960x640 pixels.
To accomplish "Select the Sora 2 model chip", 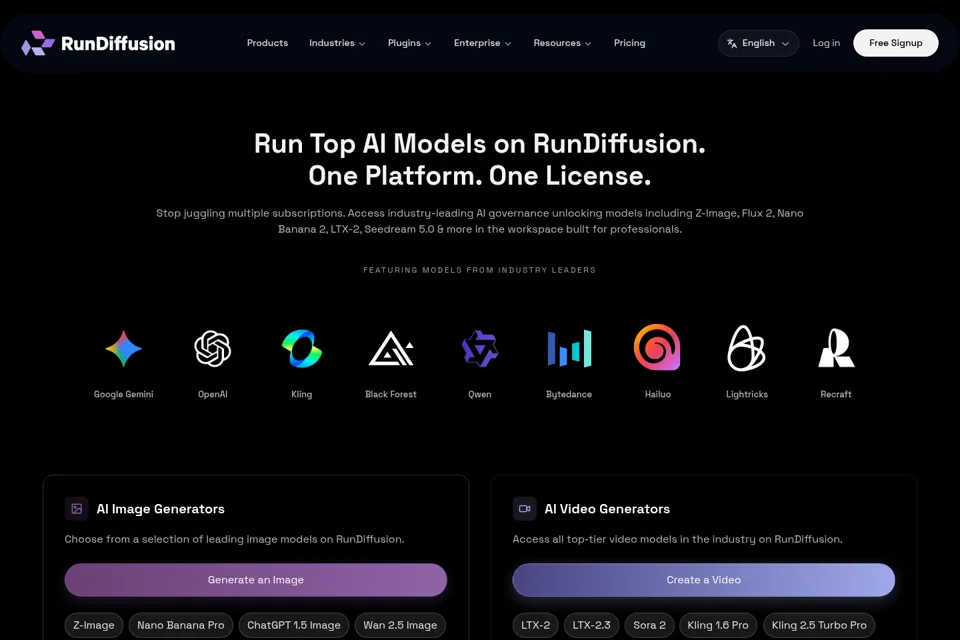I will click(x=649, y=625).
